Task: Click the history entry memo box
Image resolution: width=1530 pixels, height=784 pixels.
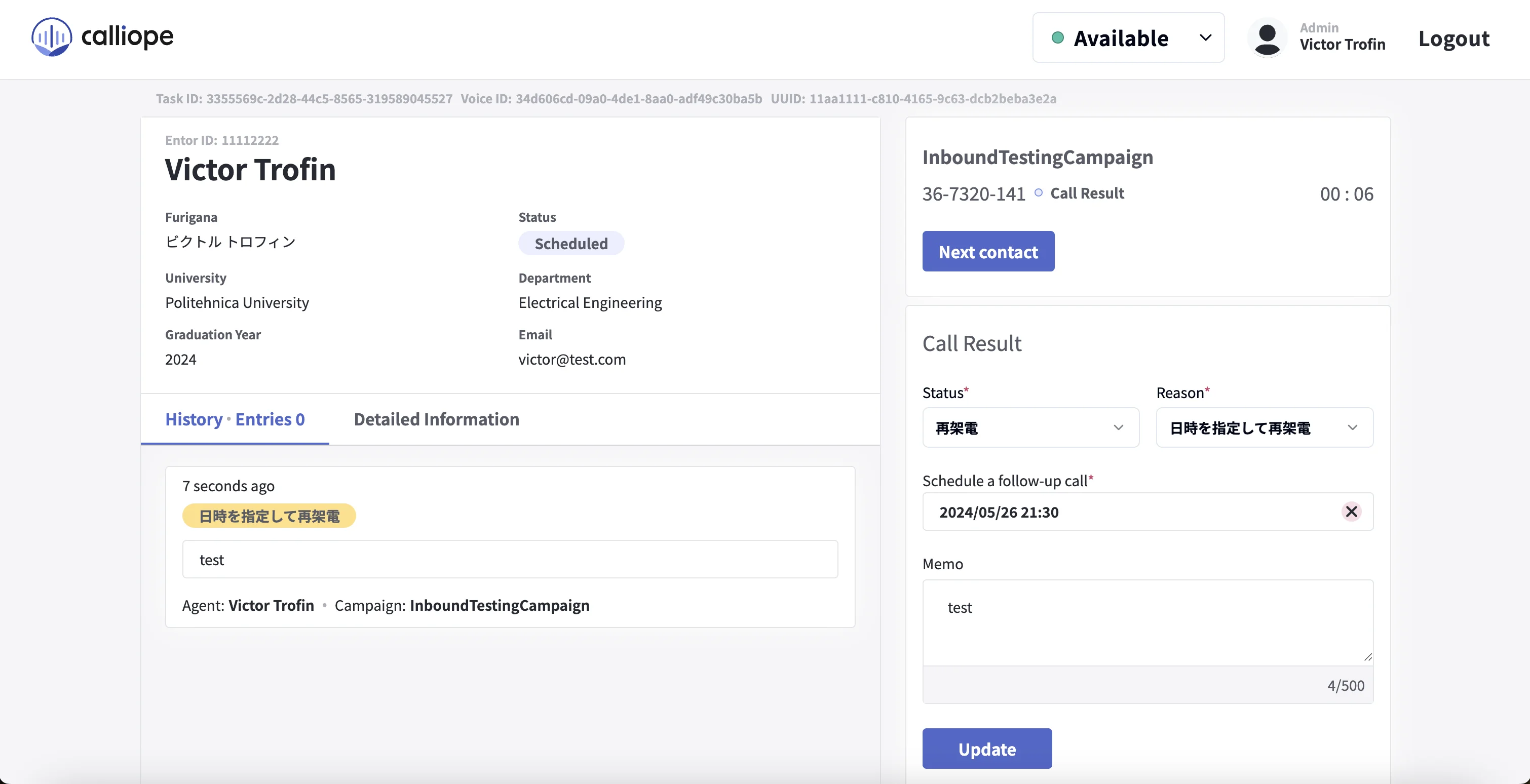Action: [x=510, y=560]
